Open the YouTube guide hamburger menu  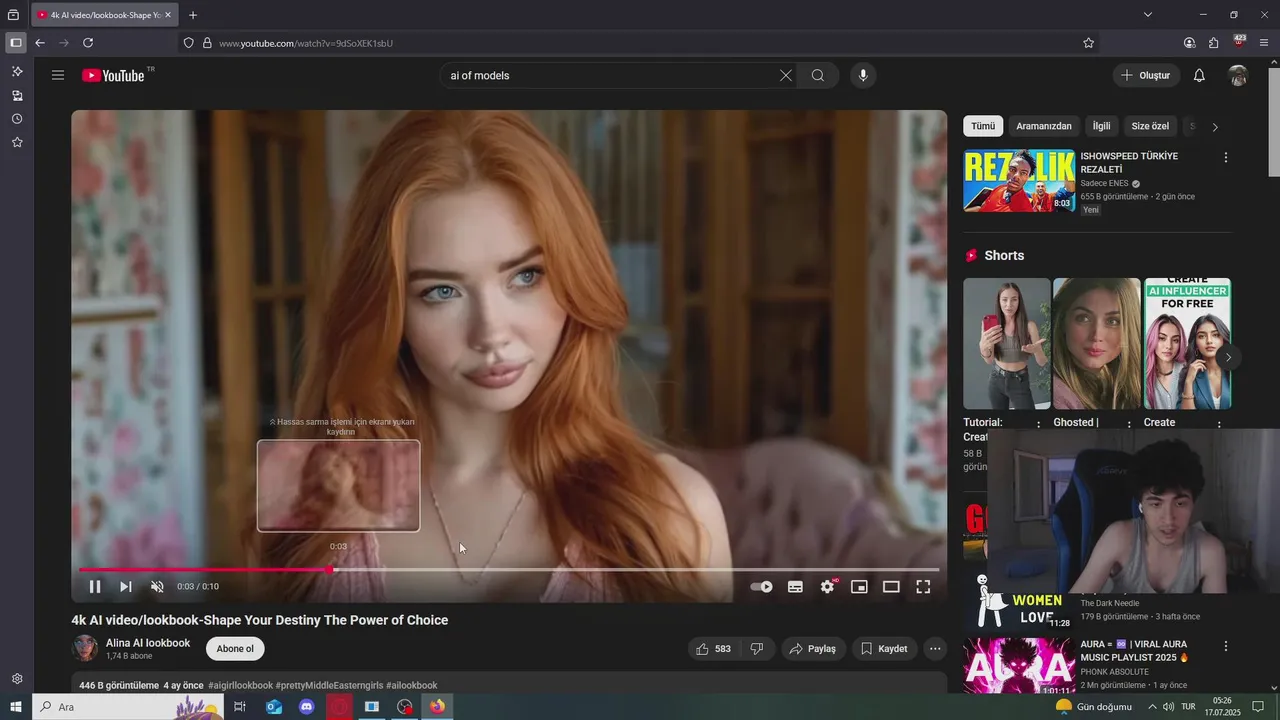(58, 75)
